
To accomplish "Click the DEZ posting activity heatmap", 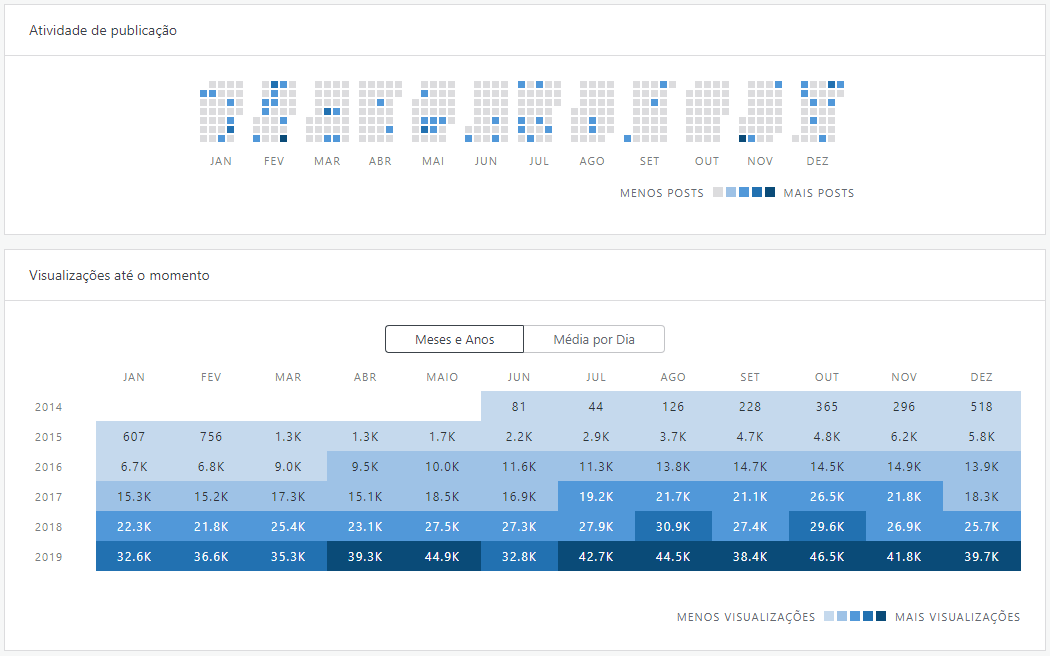I will (x=817, y=111).
